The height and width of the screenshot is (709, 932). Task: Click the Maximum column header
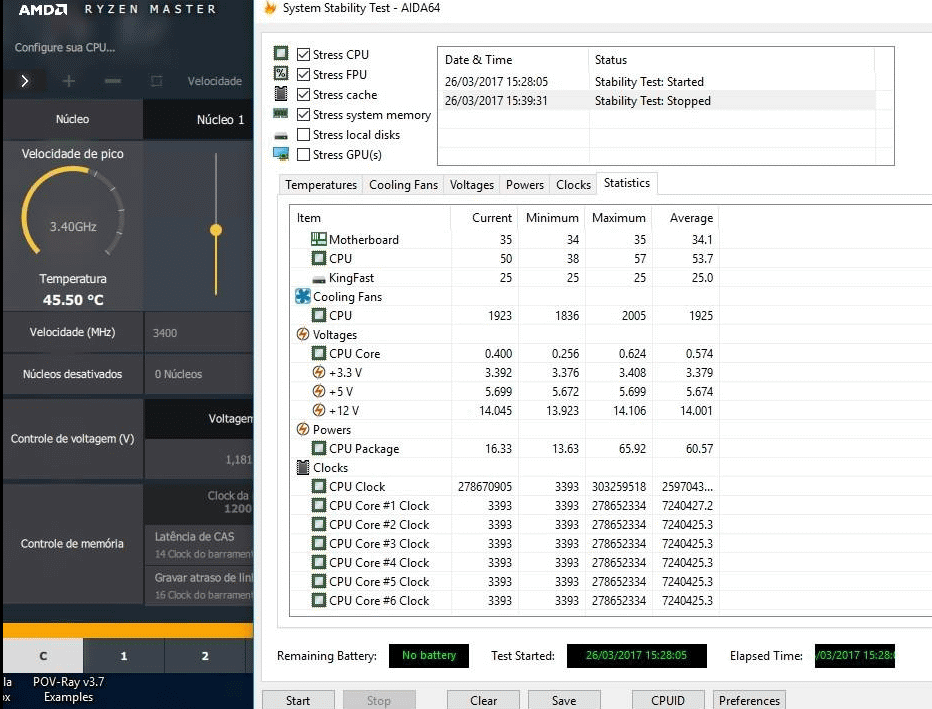coord(618,218)
